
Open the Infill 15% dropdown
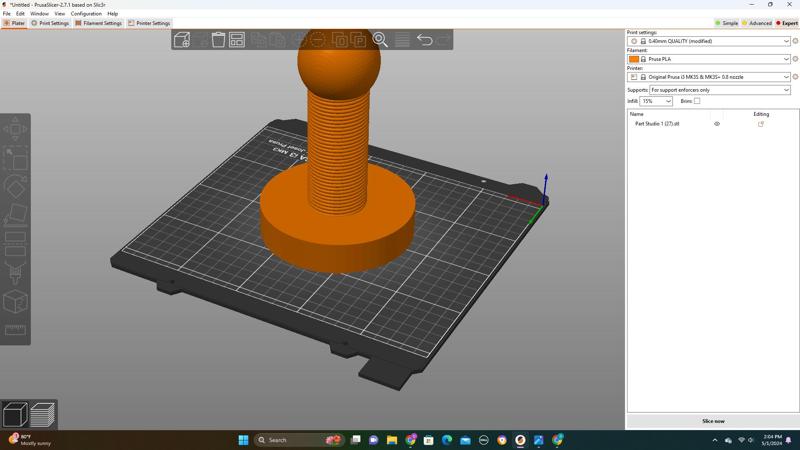coord(656,101)
